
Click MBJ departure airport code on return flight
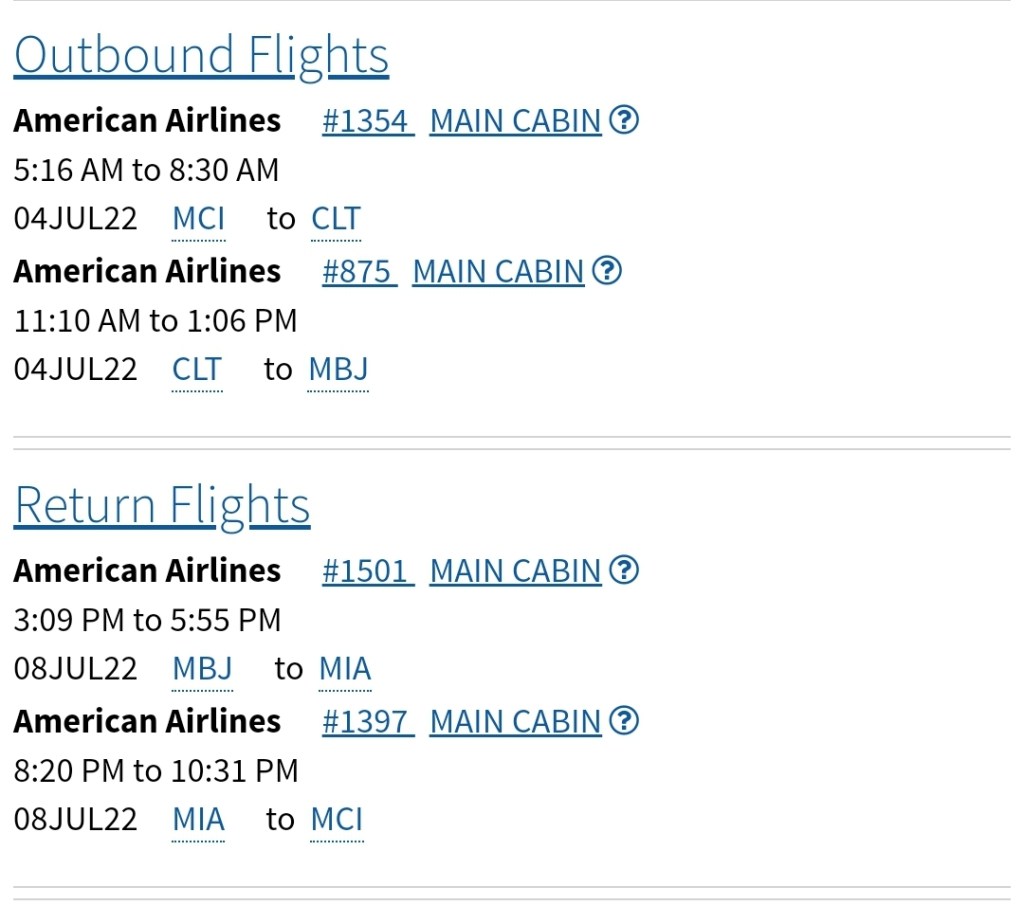click(202, 669)
